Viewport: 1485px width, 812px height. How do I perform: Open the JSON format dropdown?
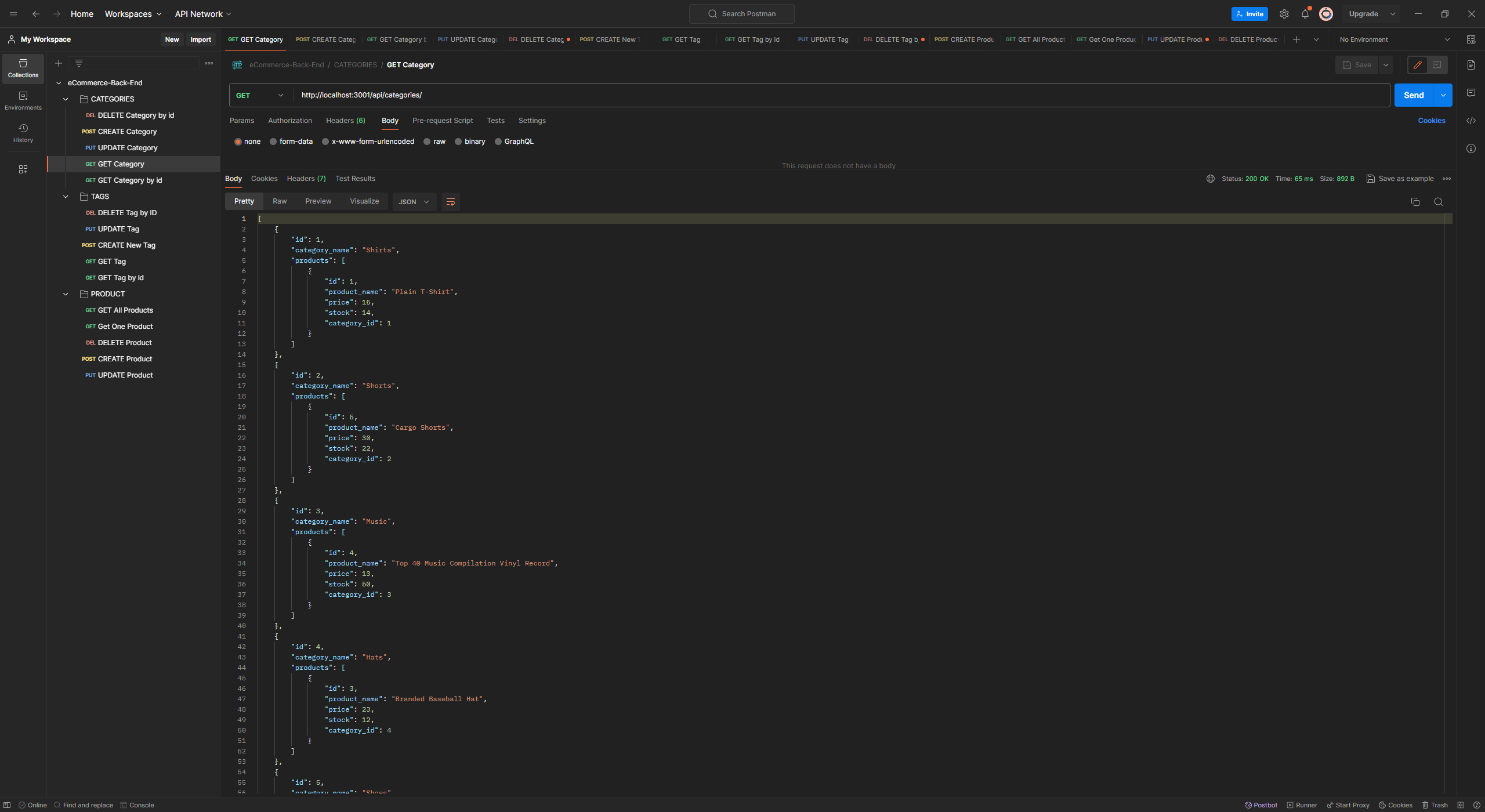(414, 202)
